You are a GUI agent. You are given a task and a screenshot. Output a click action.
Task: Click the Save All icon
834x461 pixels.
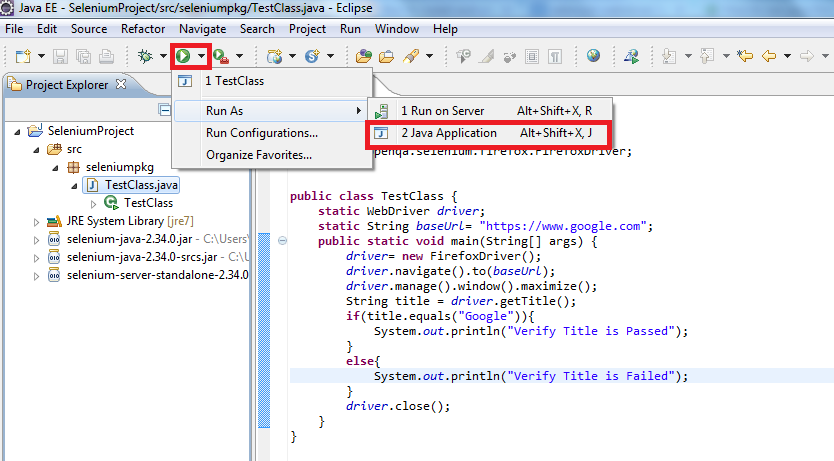pyautogui.click(x=84, y=56)
